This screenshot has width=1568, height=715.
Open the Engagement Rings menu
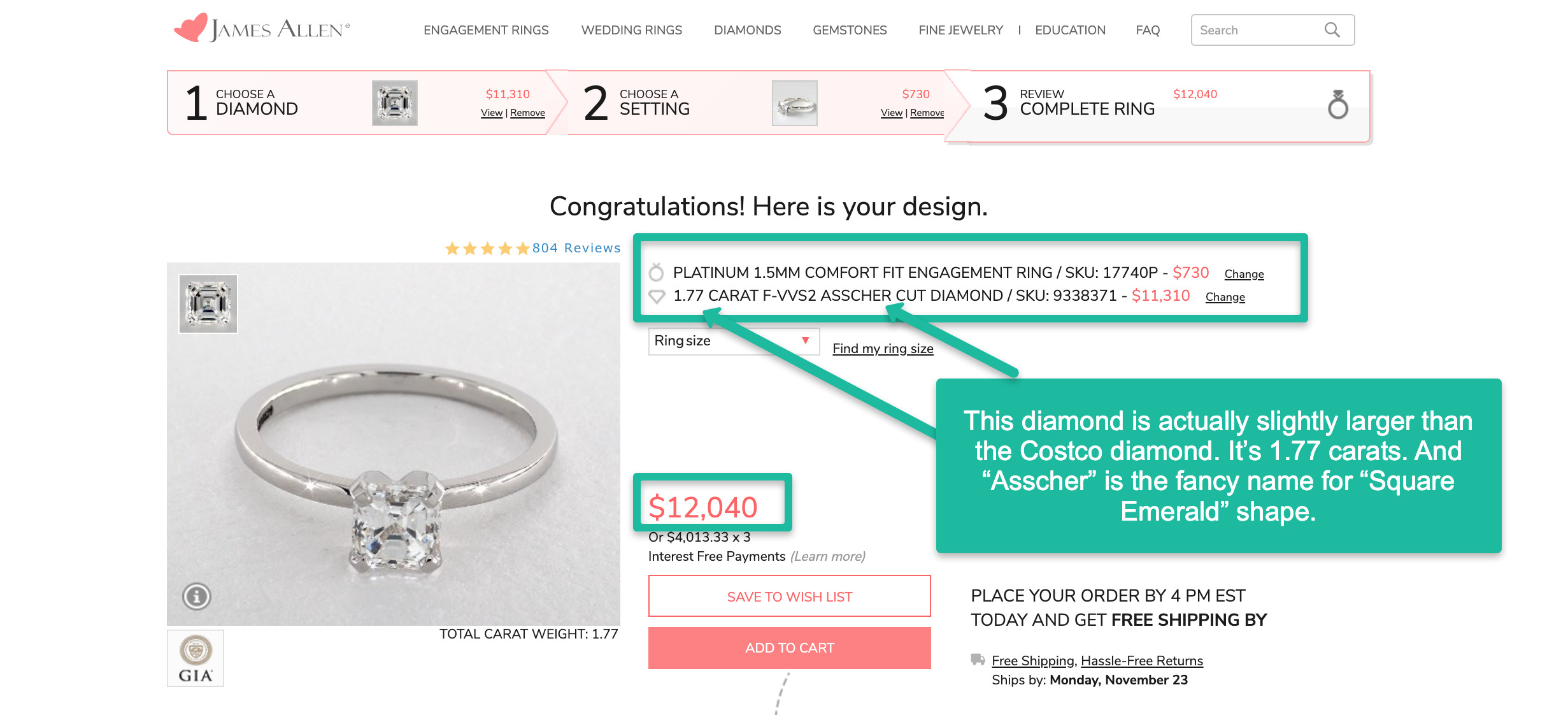[486, 30]
